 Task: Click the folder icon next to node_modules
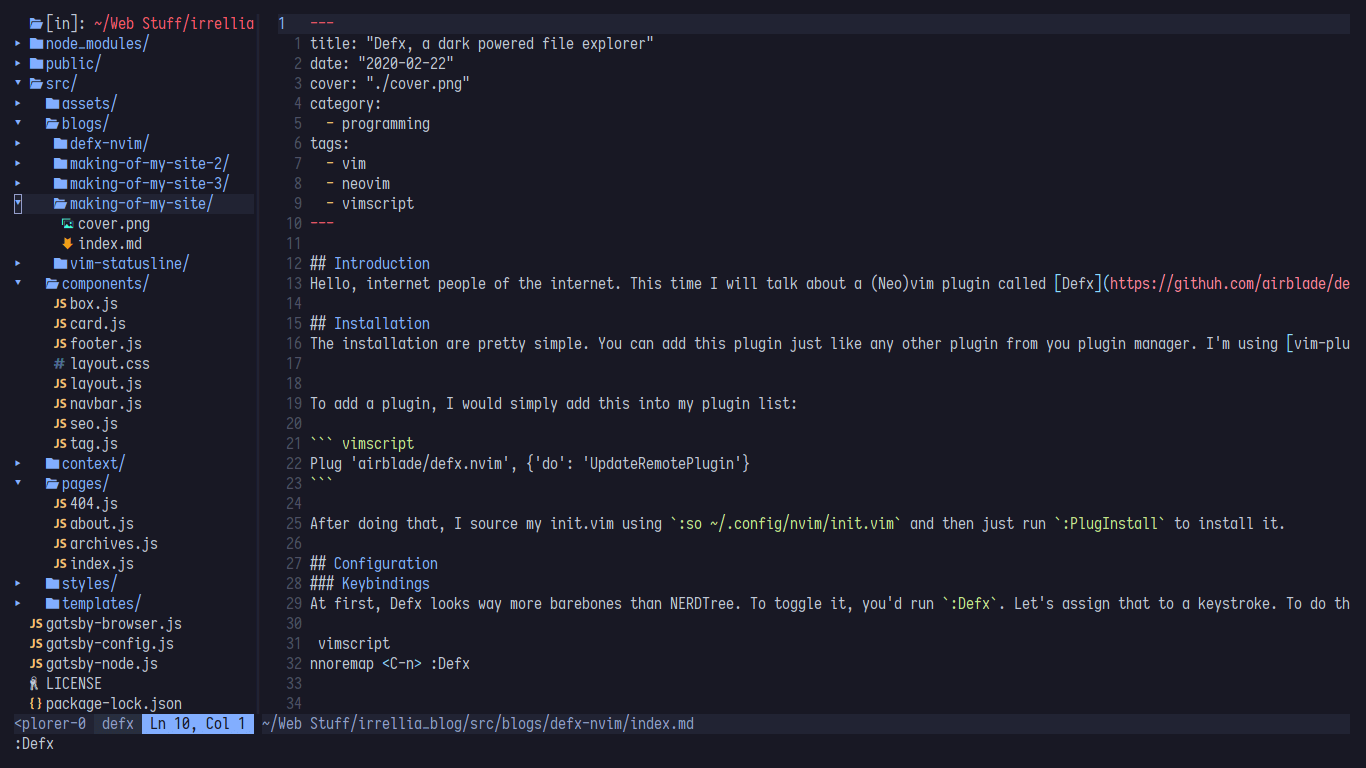(x=36, y=44)
